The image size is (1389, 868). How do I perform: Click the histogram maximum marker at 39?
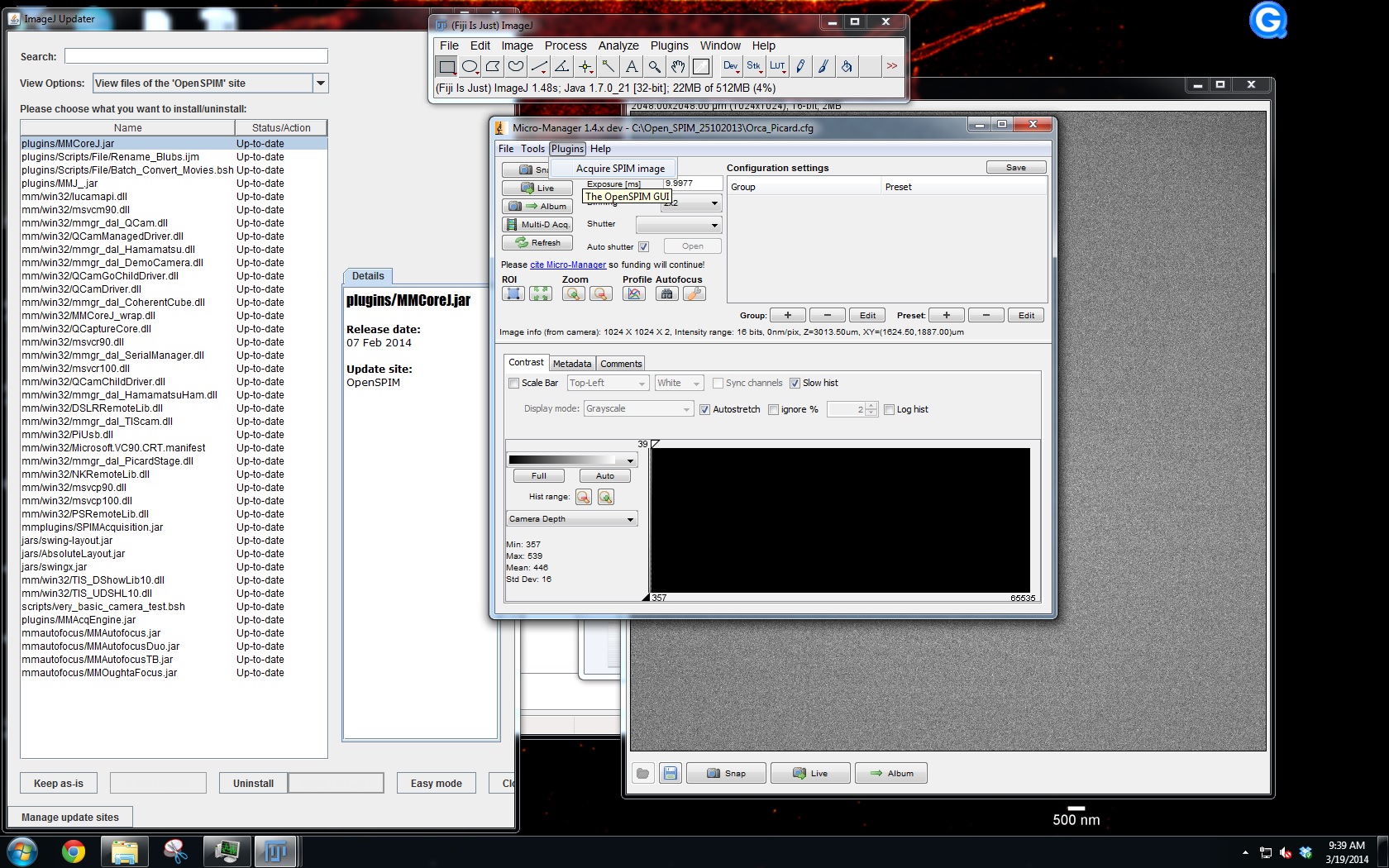click(655, 445)
